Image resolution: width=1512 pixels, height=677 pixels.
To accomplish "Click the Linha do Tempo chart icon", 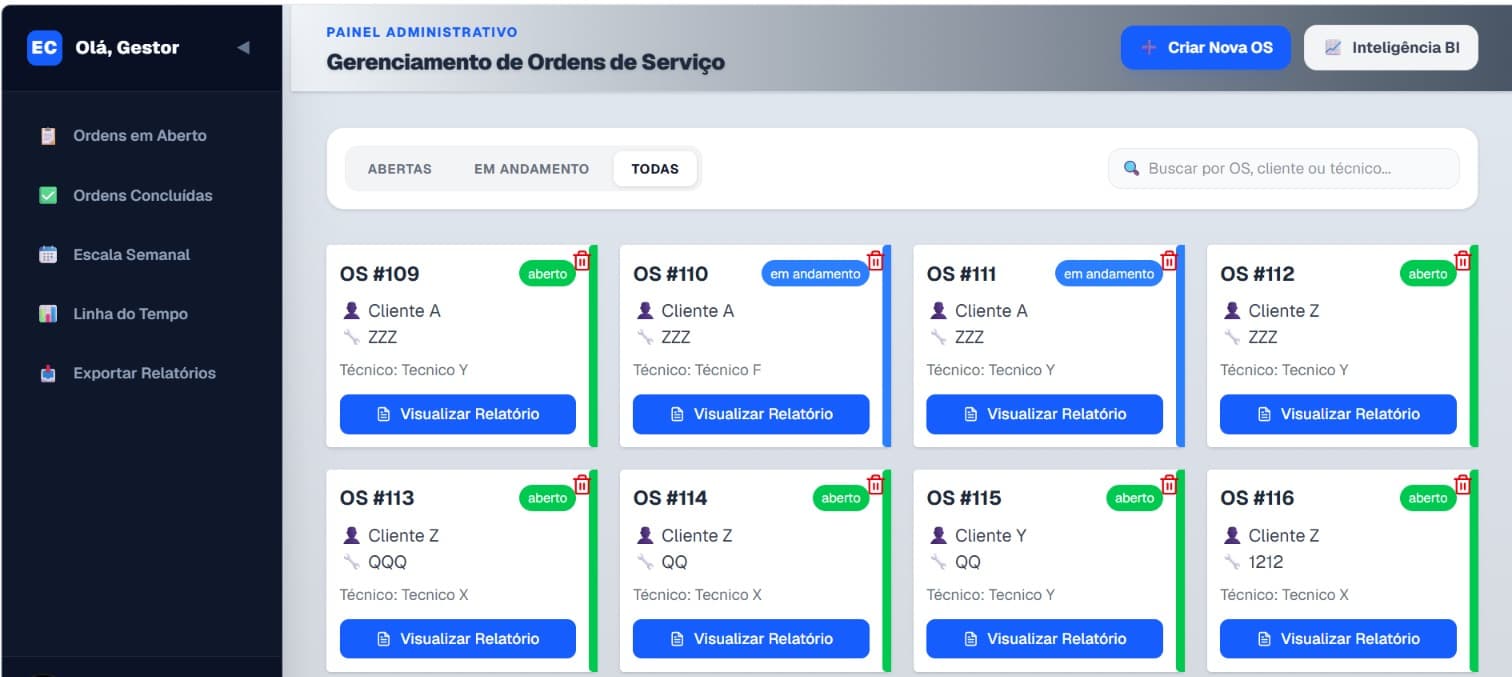I will [48, 314].
